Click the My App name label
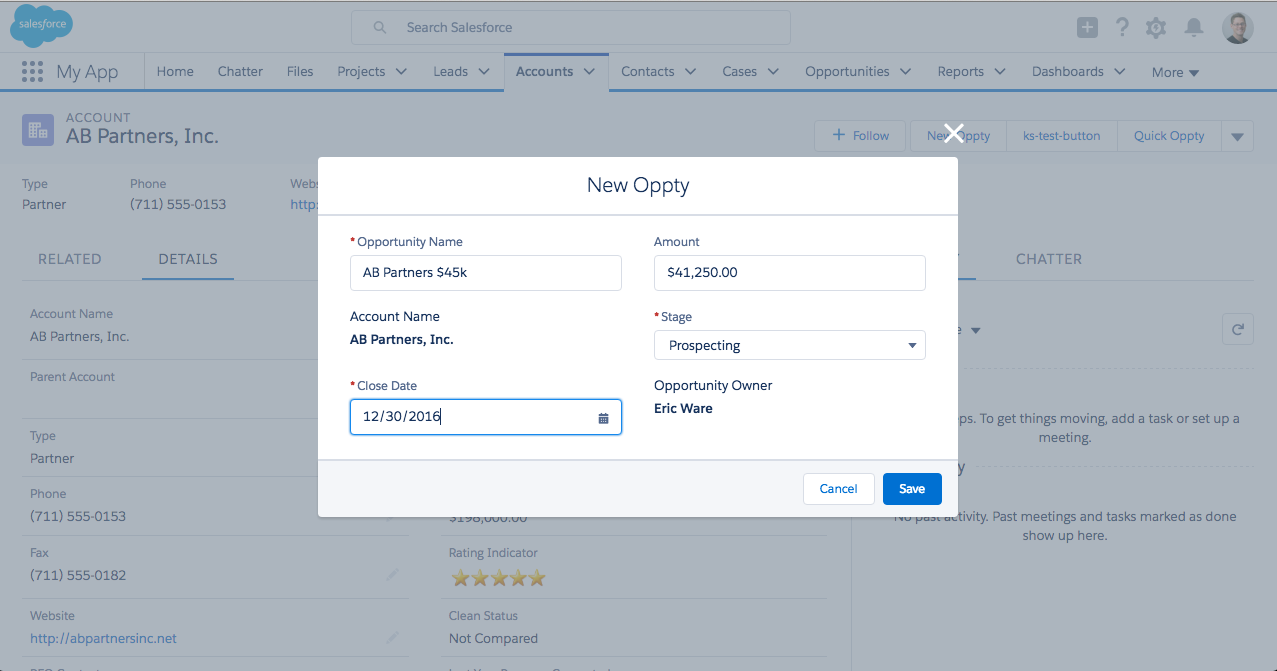 tap(87, 72)
